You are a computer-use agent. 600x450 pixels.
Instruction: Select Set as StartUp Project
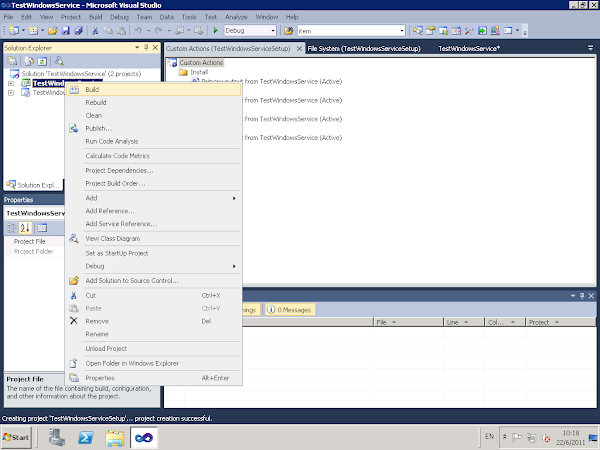click(x=154, y=253)
